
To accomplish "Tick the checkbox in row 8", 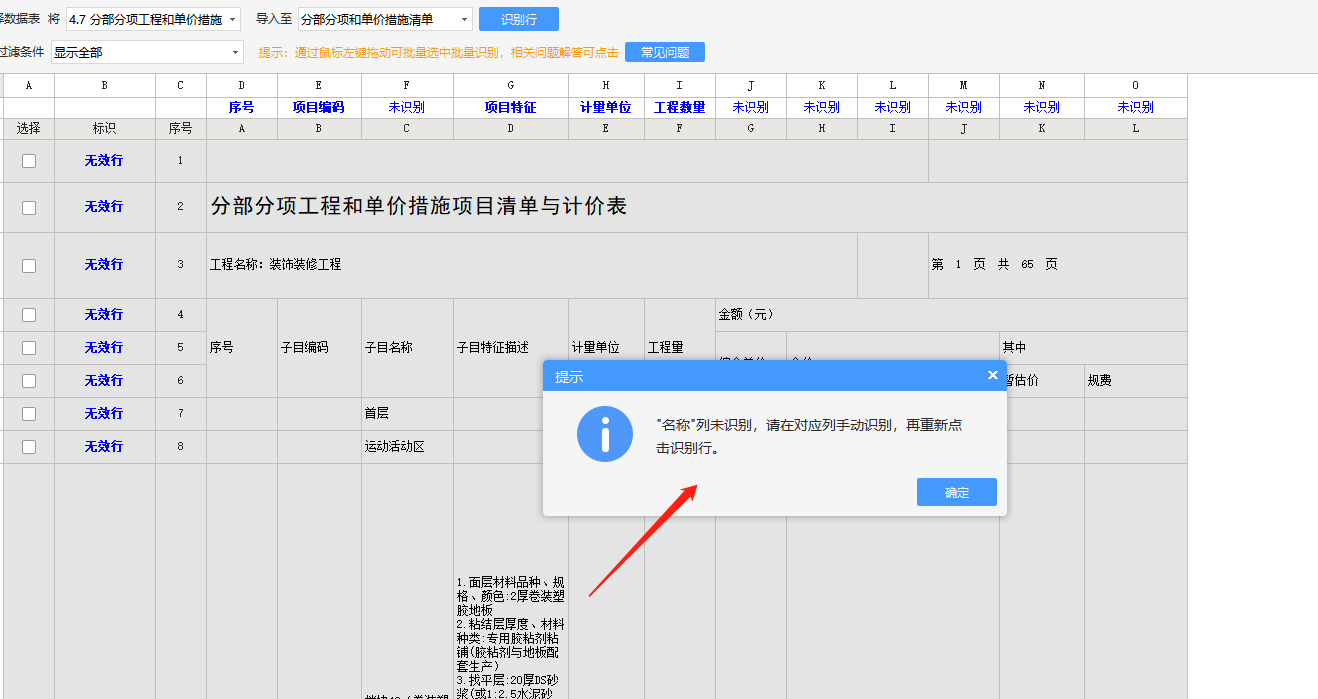I will point(29,447).
